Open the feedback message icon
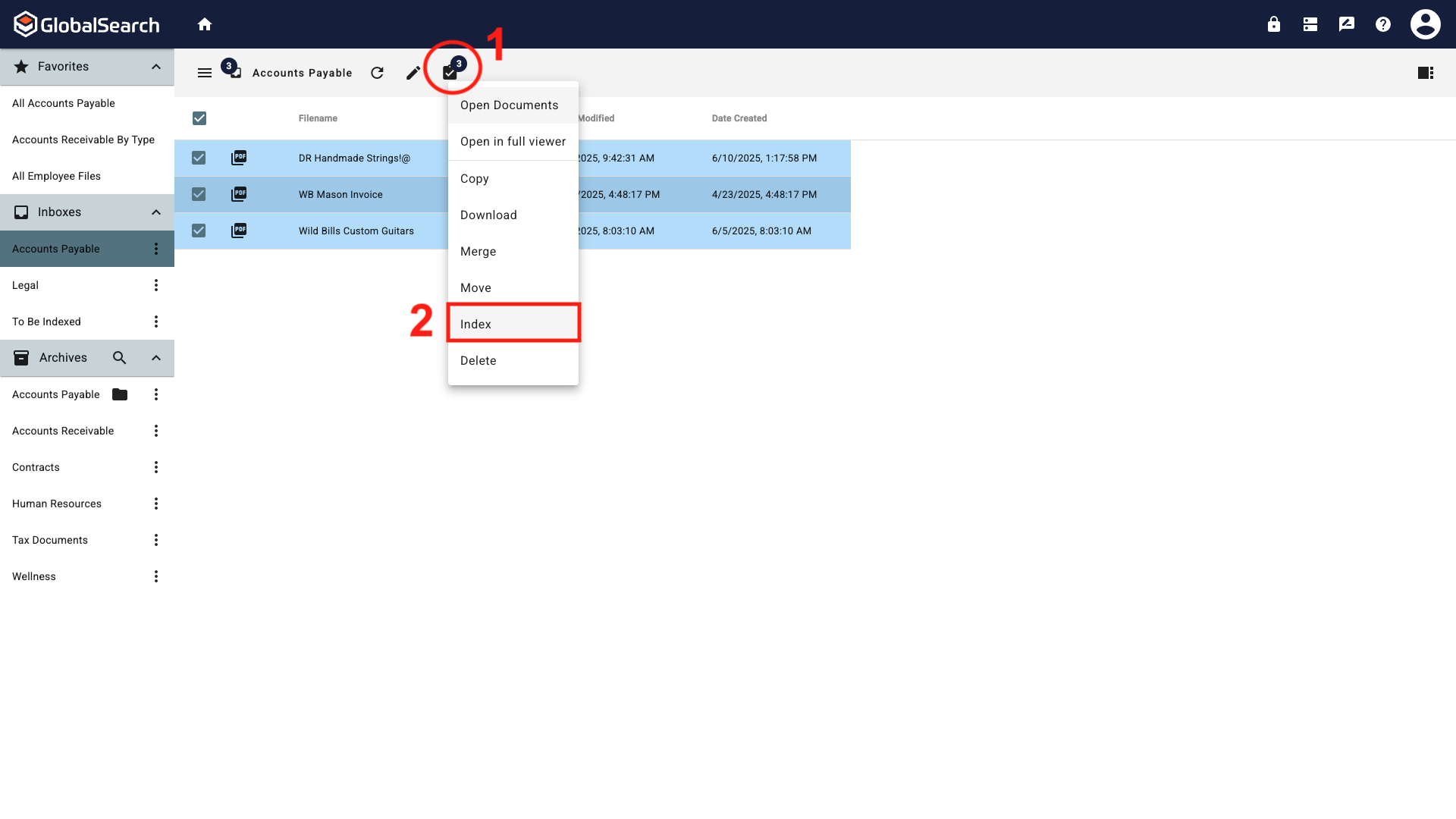Screen dimensions: 1456x819 (1346, 24)
